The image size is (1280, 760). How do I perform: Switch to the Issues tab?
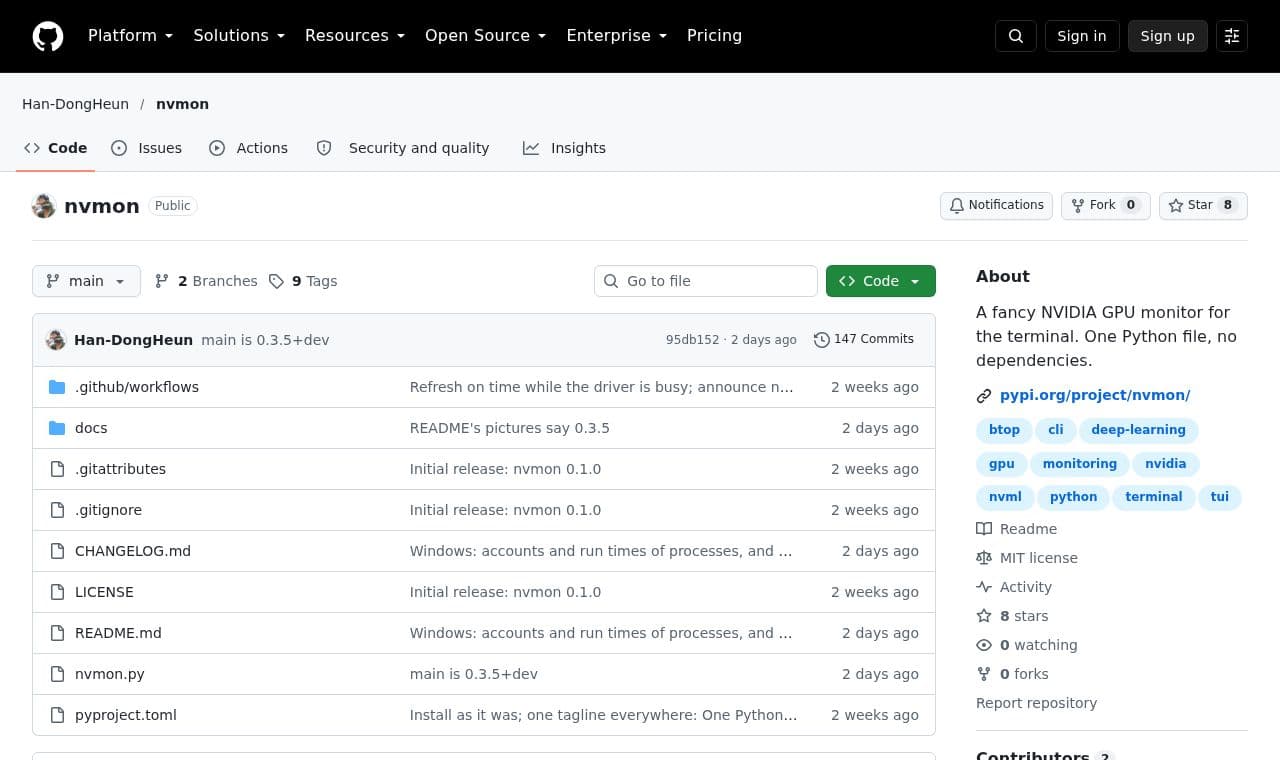point(147,148)
